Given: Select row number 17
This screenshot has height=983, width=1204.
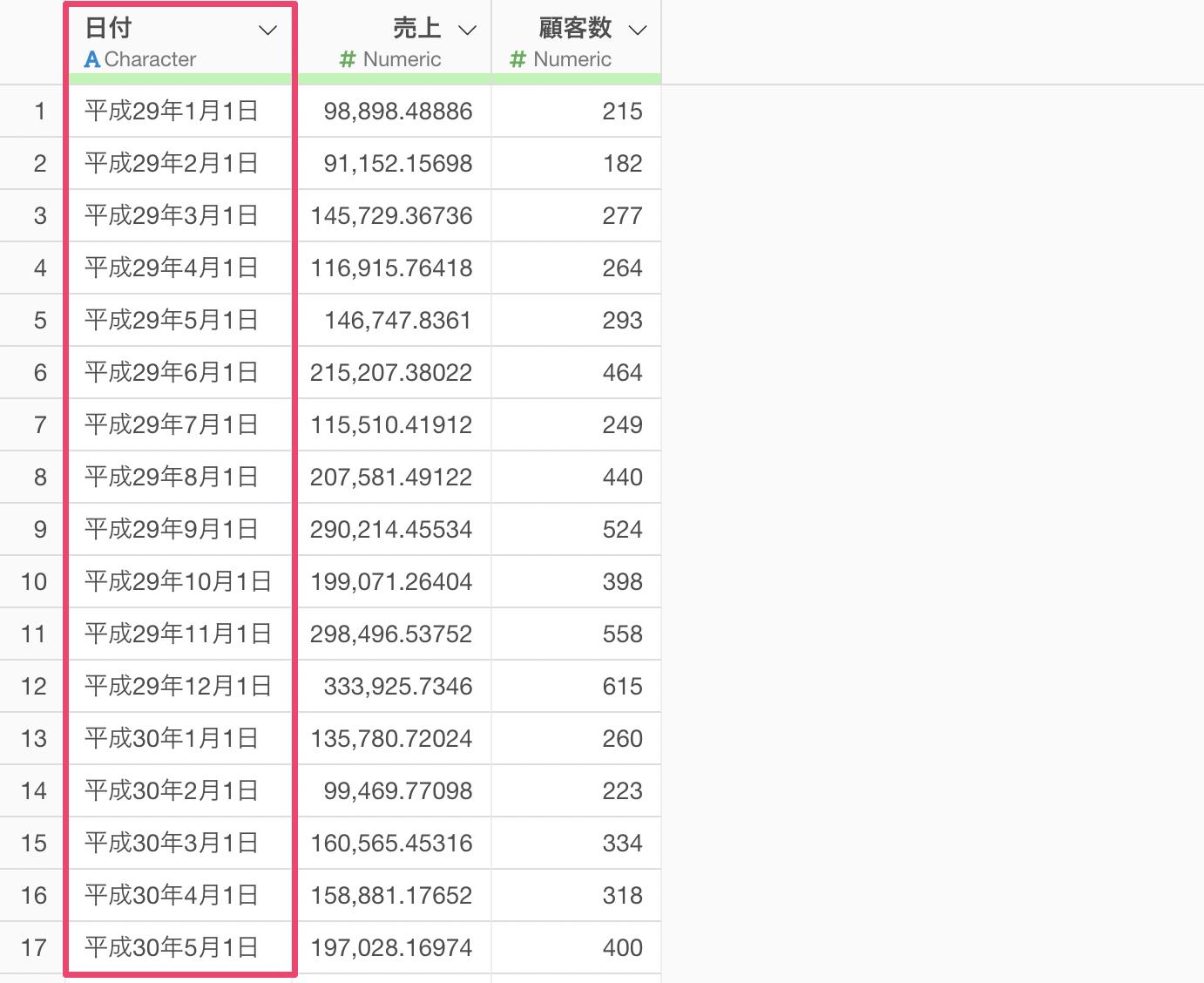Looking at the screenshot, I should click(x=34, y=948).
